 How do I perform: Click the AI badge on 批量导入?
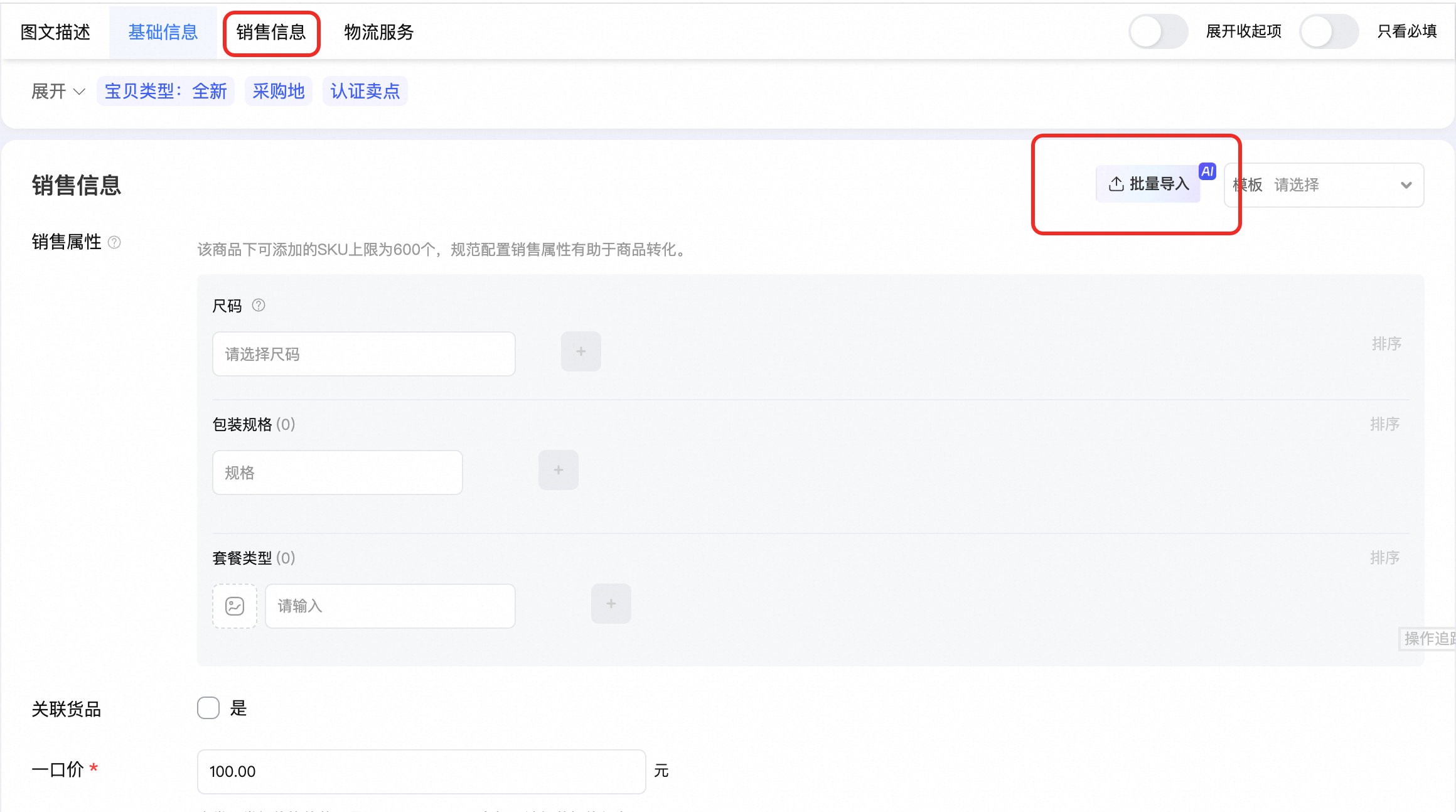tap(1207, 171)
